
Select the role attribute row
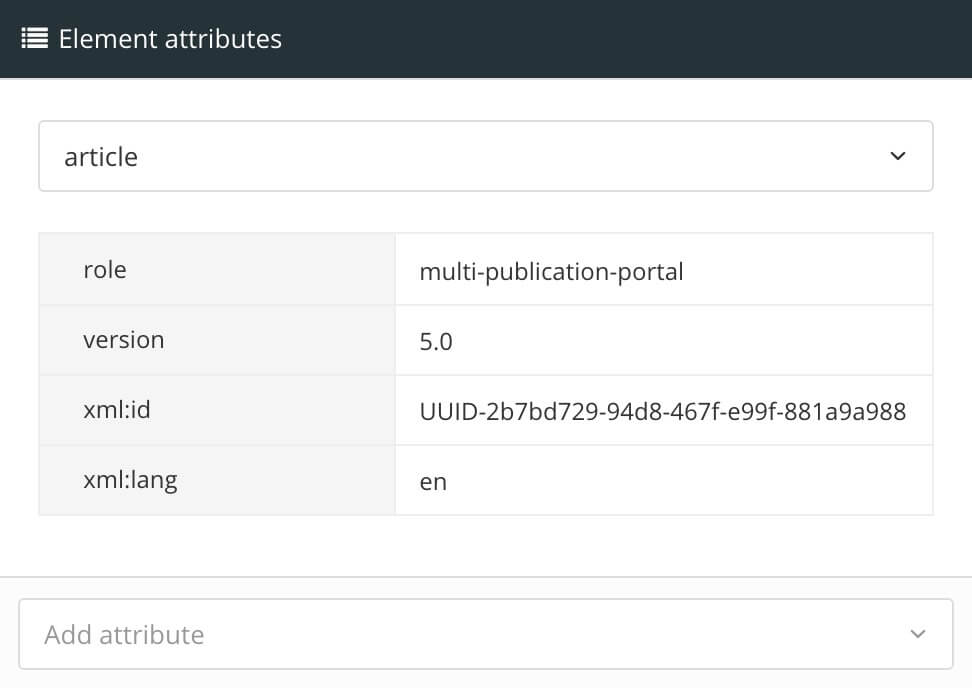[216, 269]
